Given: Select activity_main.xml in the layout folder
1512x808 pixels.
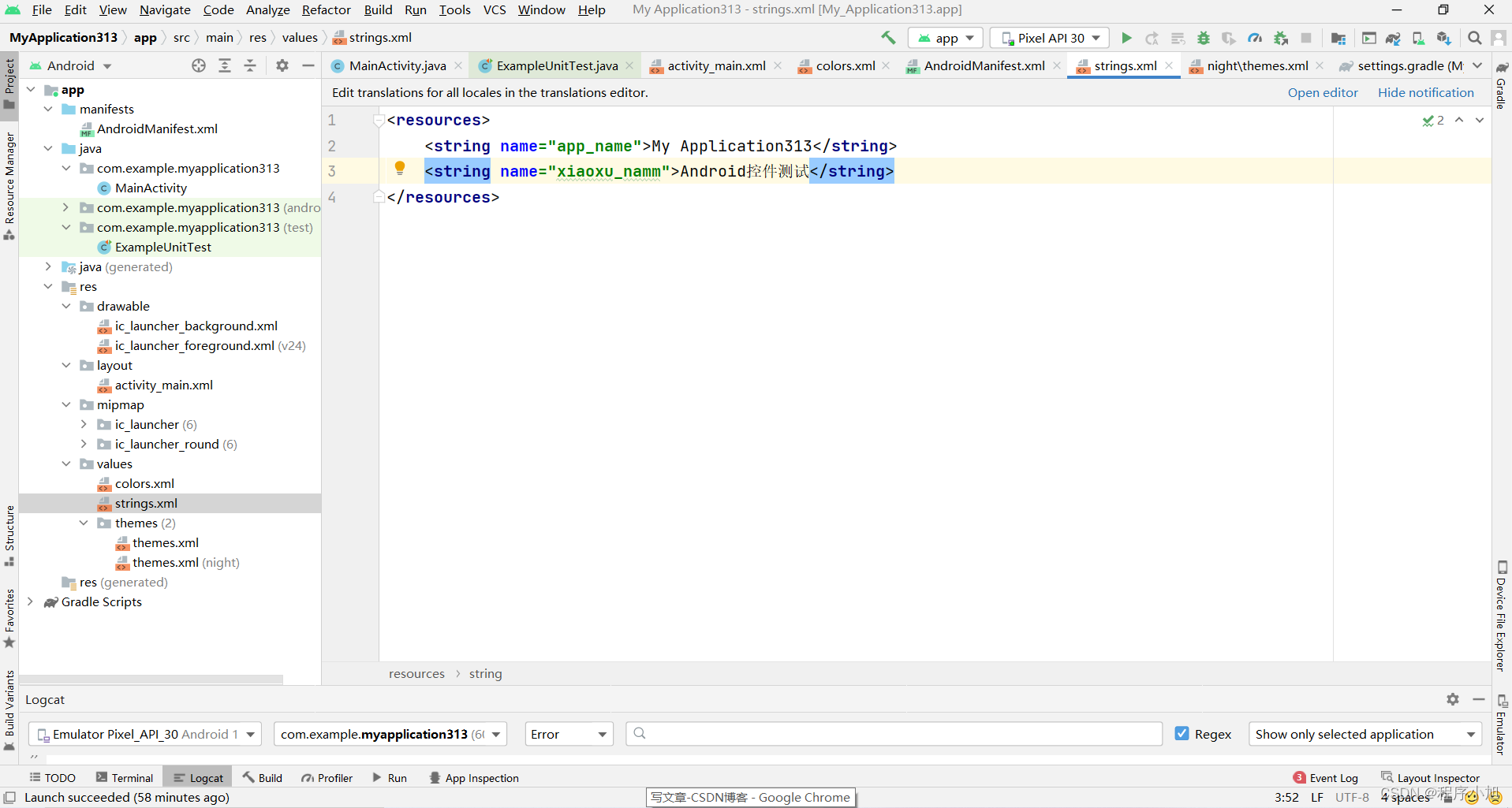Looking at the screenshot, I should [x=163, y=385].
